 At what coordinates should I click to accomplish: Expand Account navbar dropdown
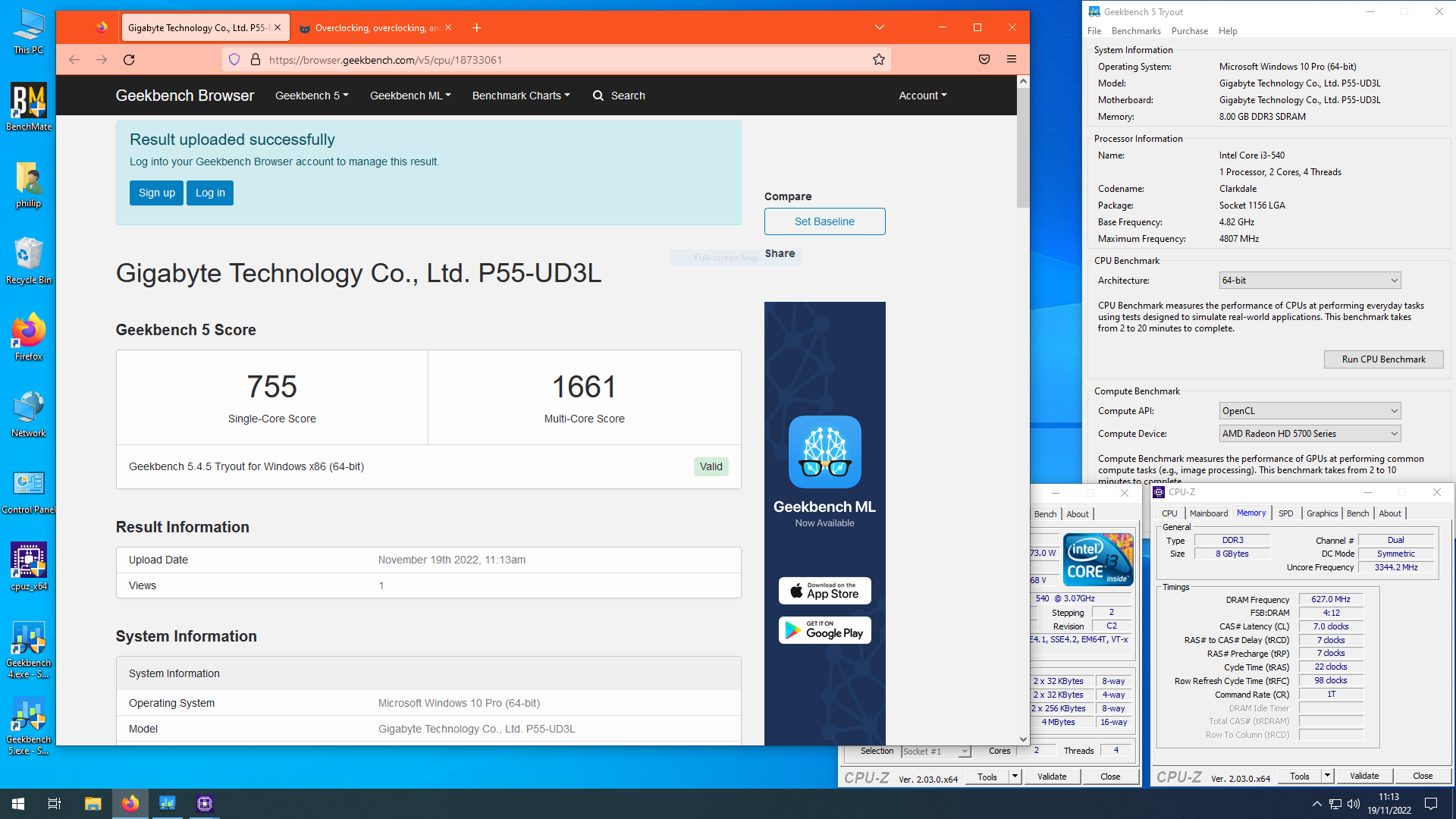[x=923, y=96]
